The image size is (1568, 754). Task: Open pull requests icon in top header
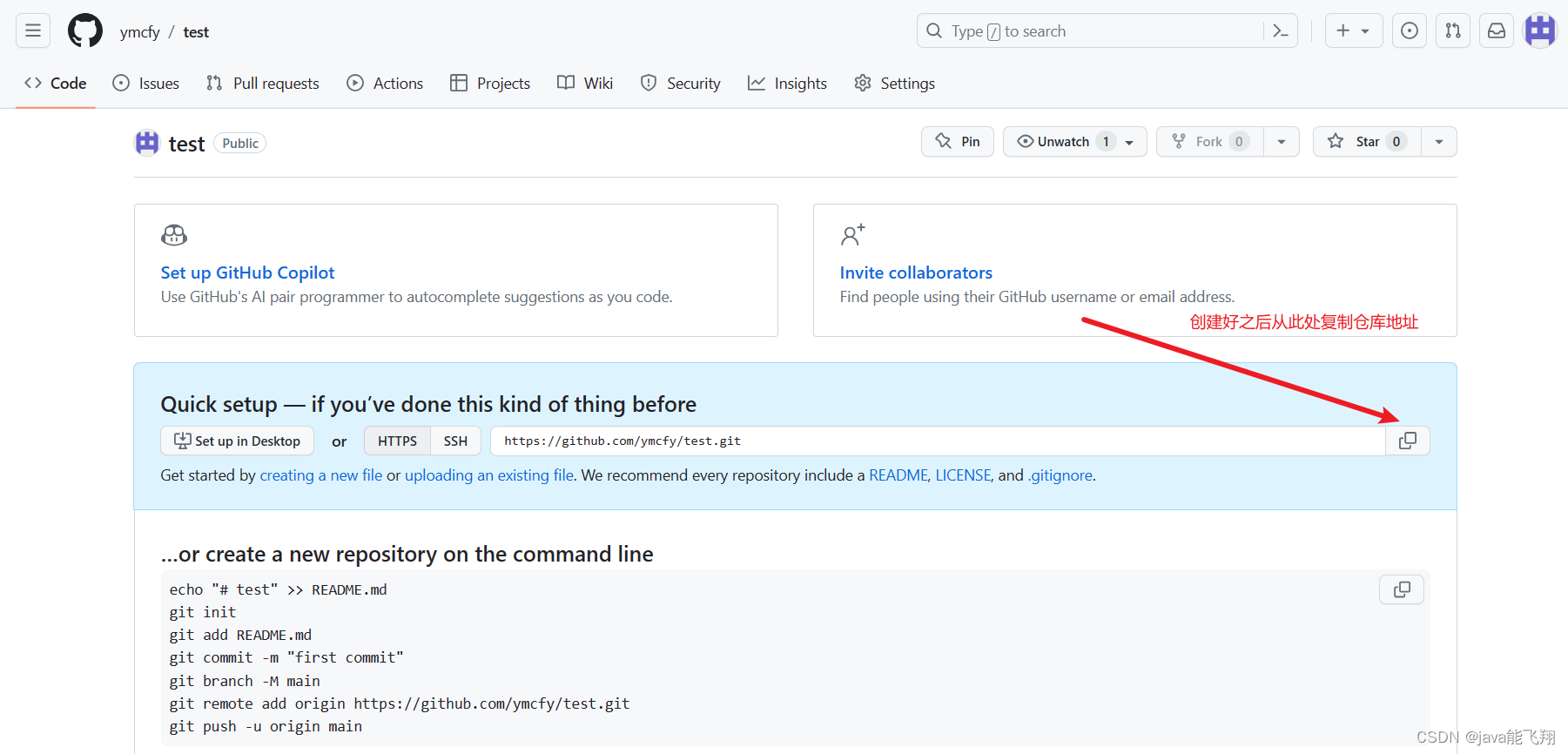1452,31
